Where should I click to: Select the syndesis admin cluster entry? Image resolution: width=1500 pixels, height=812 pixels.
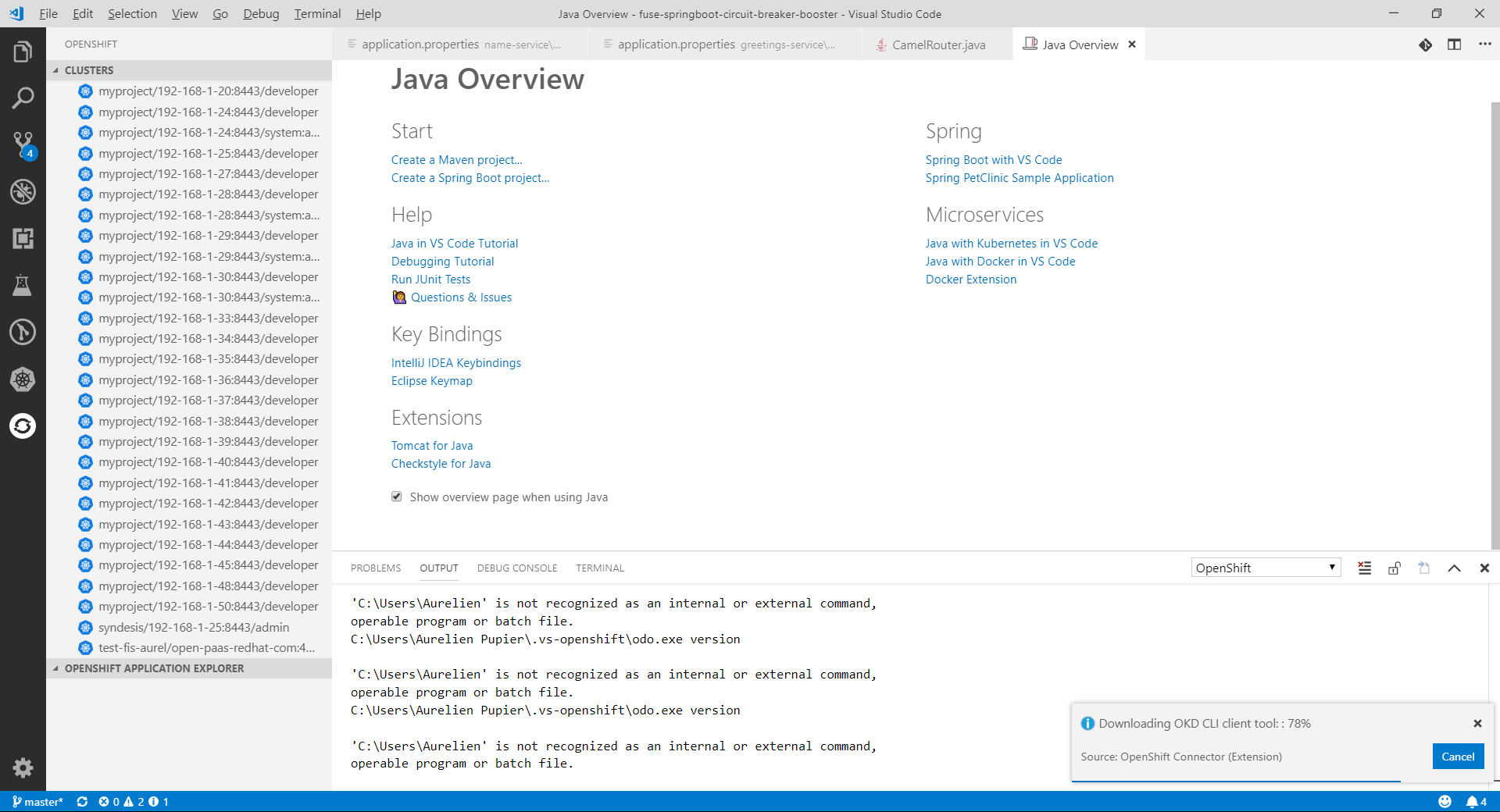click(x=194, y=627)
